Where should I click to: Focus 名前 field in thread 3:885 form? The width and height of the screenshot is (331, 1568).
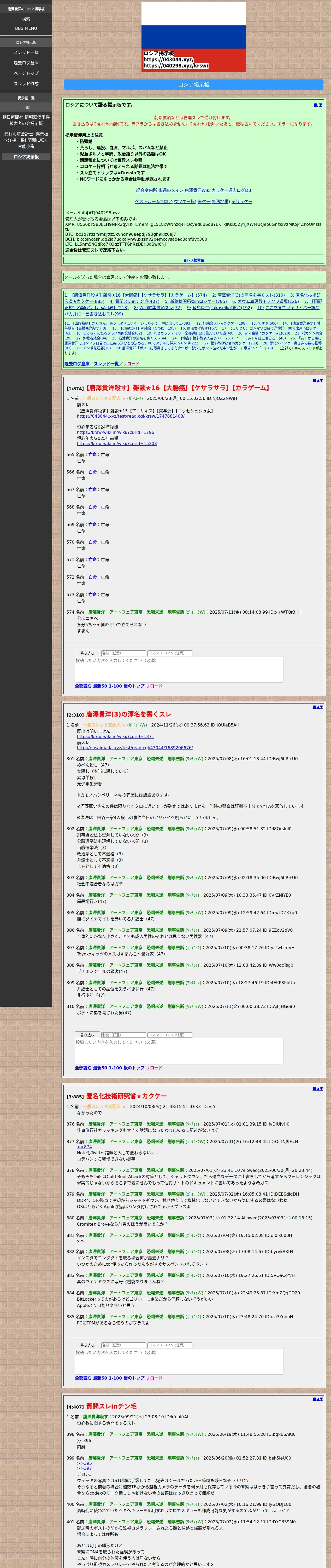click(123, 1345)
